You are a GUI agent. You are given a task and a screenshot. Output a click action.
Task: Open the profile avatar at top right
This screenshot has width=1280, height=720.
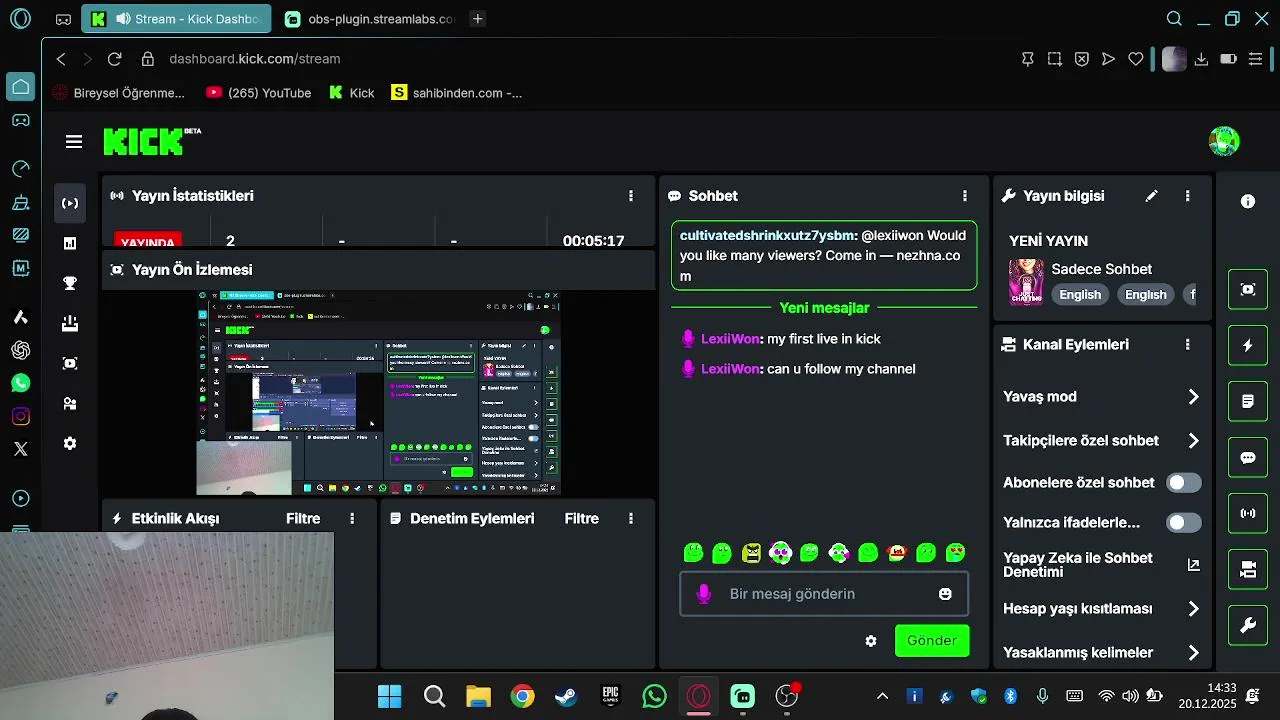(1224, 141)
